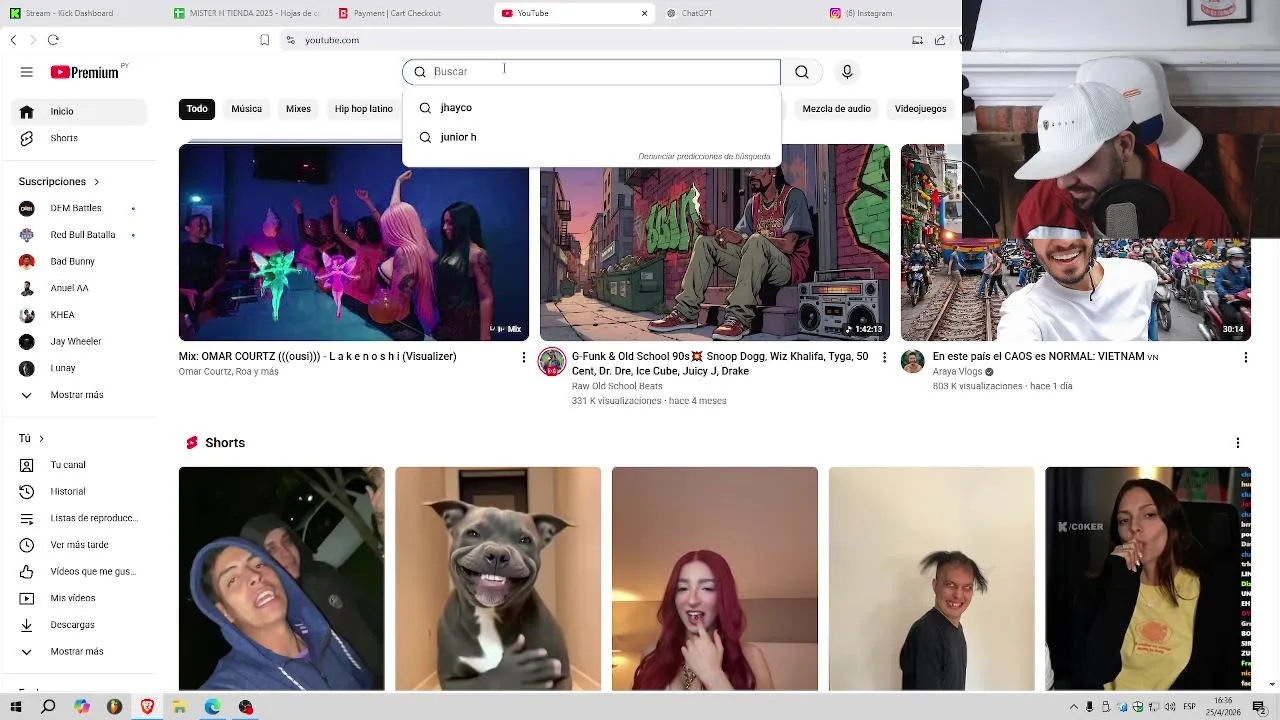Show hidden system tray icons chevron
The width and height of the screenshot is (1280, 720).
[1074, 707]
